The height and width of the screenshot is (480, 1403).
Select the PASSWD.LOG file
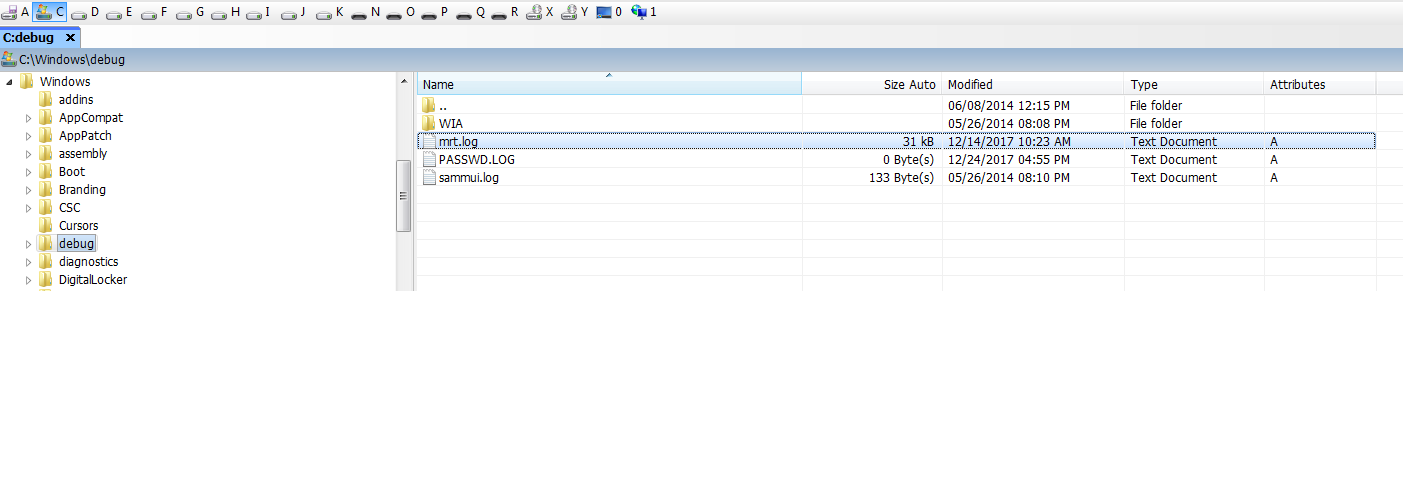click(x=476, y=160)
